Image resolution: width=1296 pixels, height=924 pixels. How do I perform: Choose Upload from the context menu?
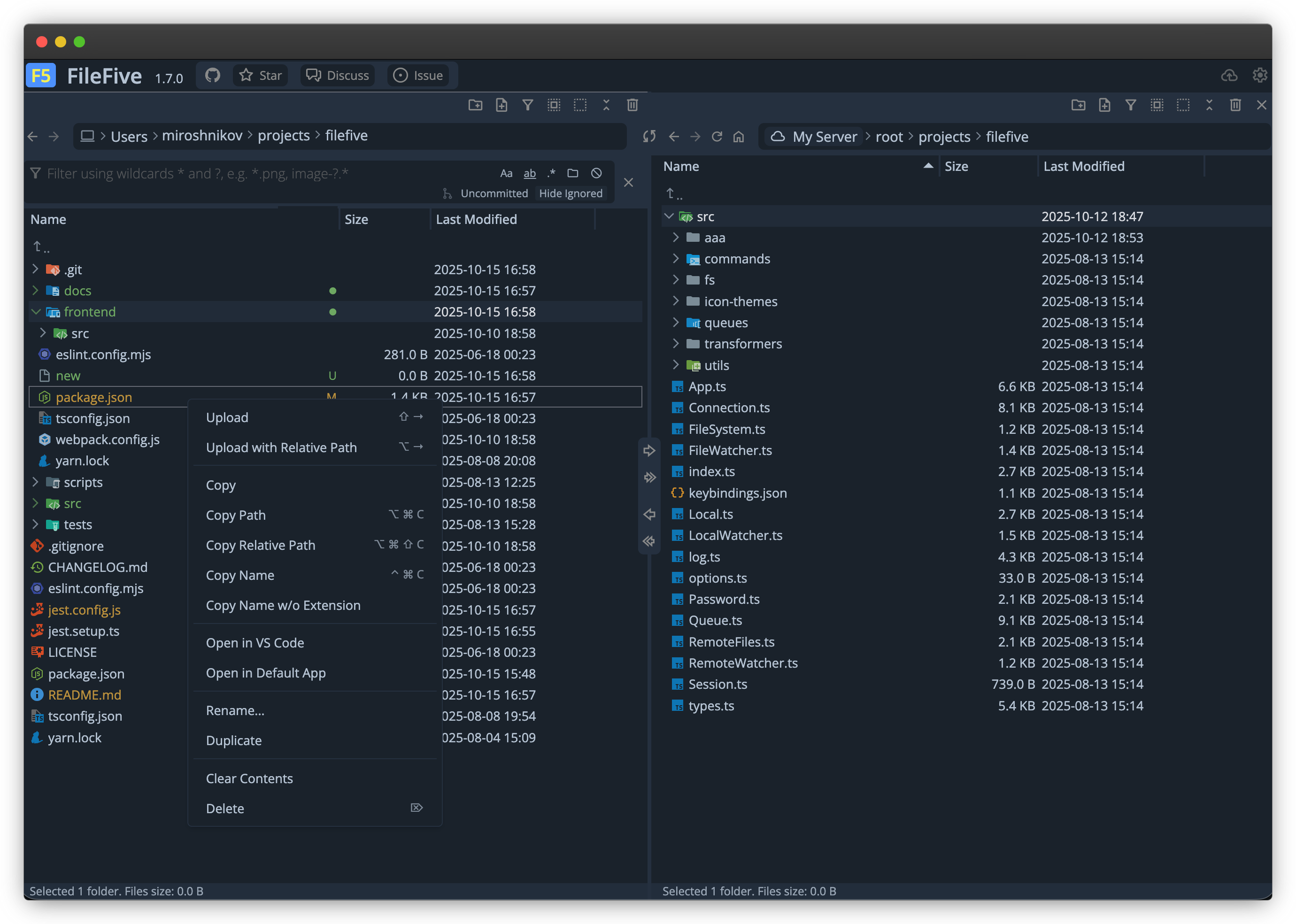(315, 417)
